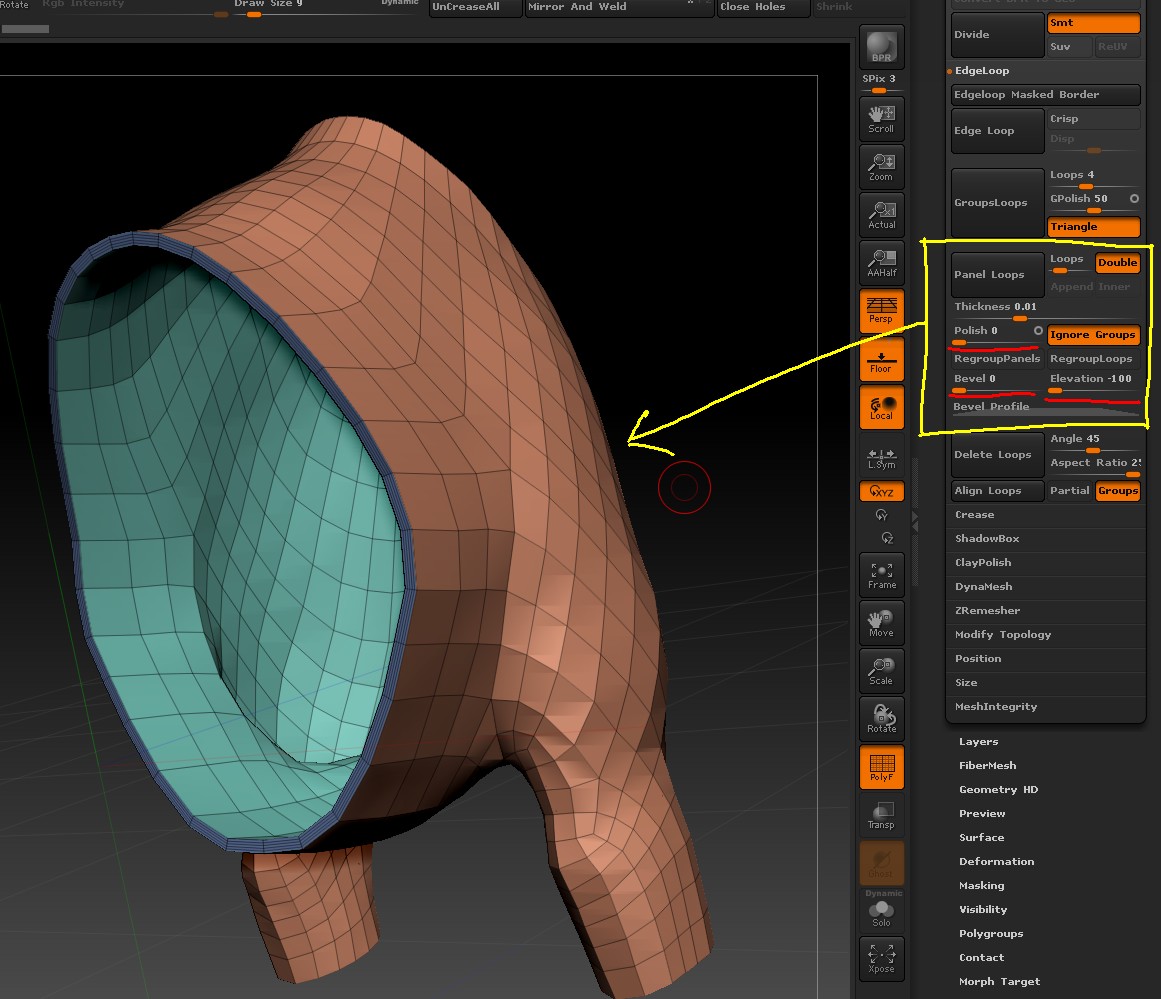Select the Scroll navigation icon
The width and height of the screenshot is (1161, 999).
pos(881,118)
